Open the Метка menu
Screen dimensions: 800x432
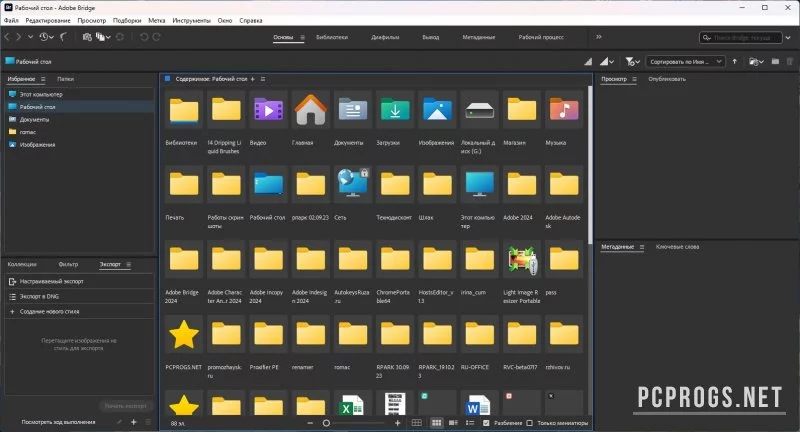click(x=157, y=20)
